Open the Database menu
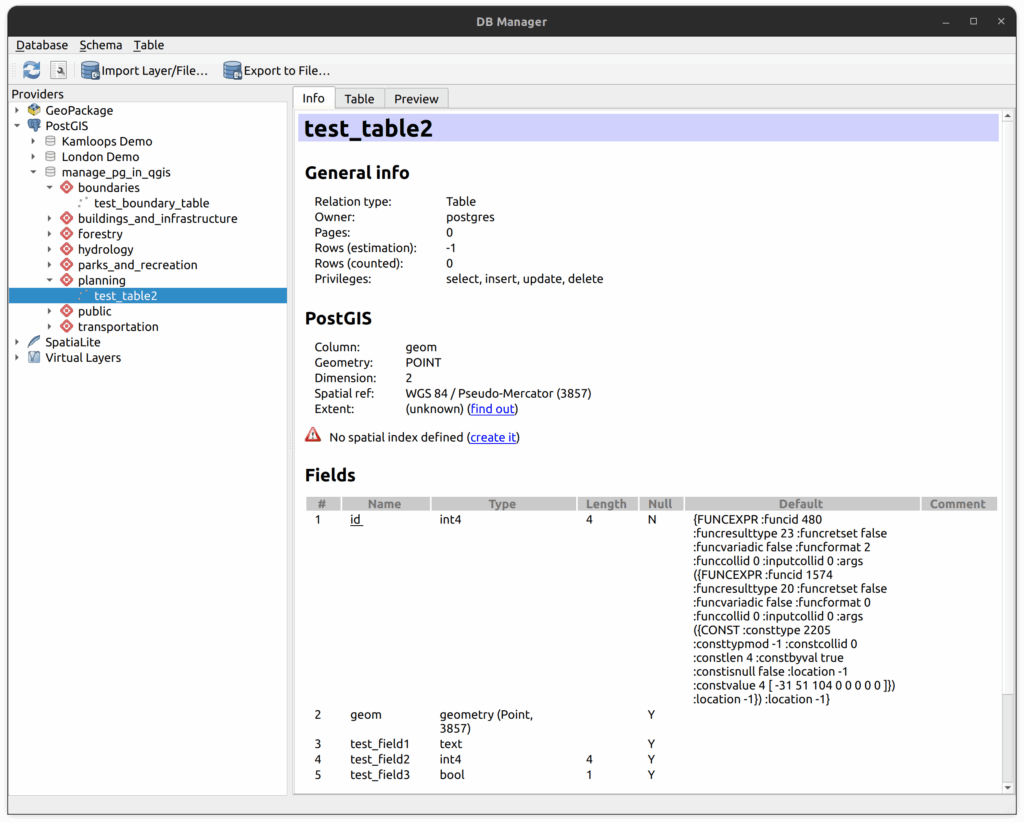The width and height of the screenshot is (1024, 822). coord(42,45)
